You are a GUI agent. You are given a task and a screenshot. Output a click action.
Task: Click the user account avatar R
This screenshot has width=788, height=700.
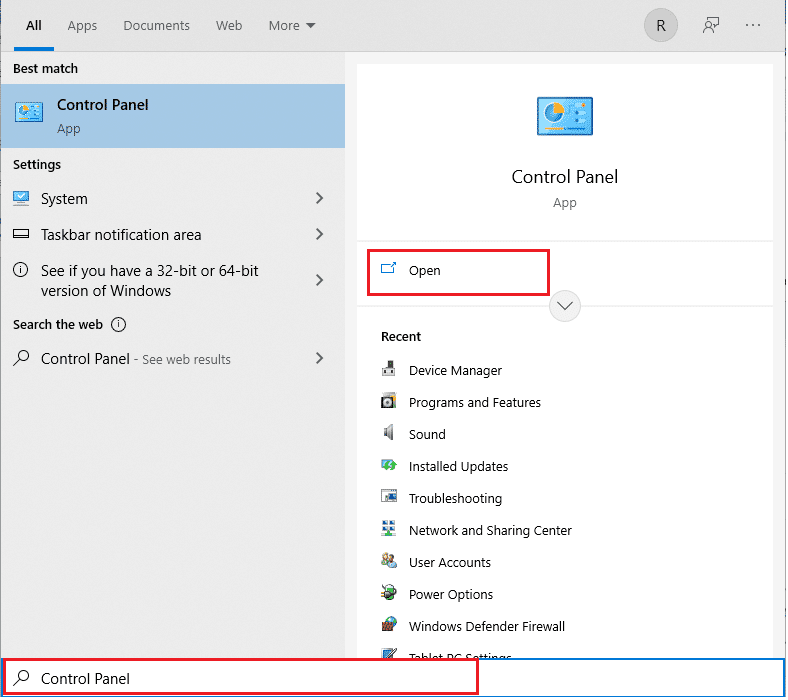[x=660, y=26]
